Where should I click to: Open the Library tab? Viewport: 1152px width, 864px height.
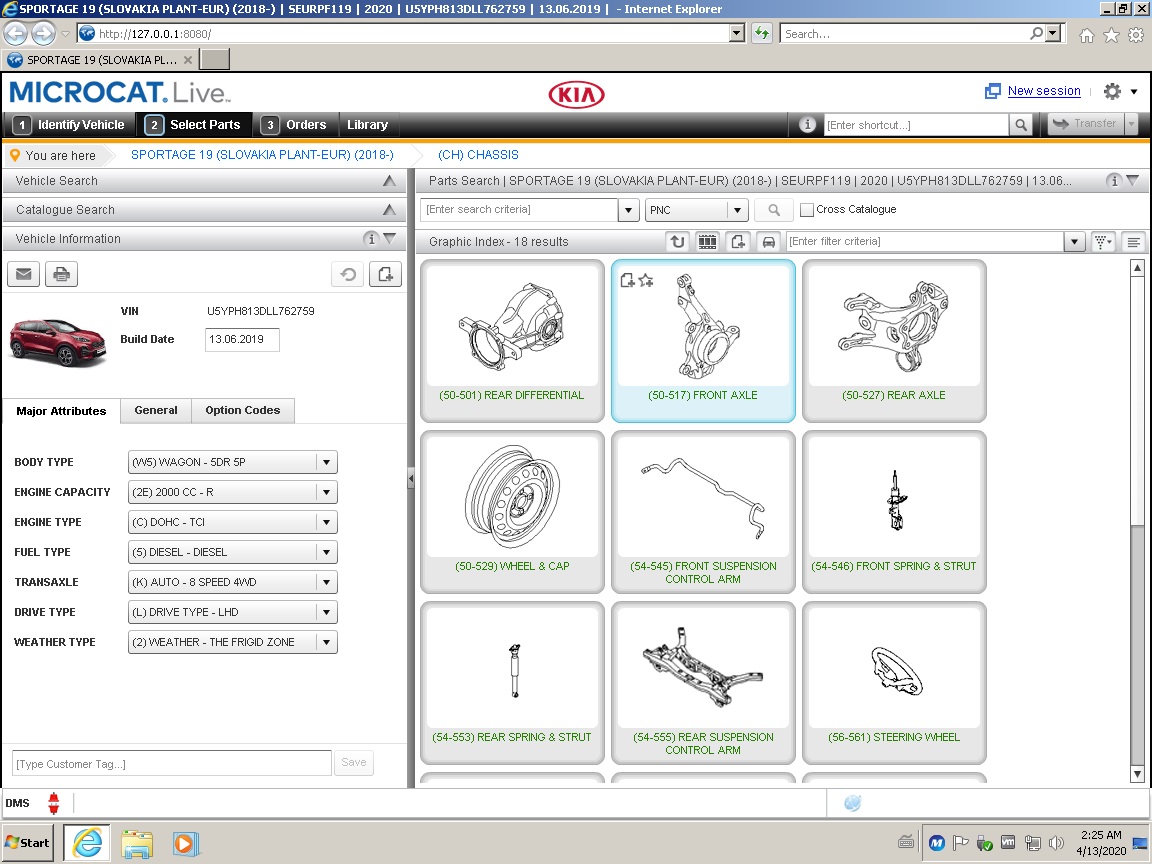(x=367, y=125)
